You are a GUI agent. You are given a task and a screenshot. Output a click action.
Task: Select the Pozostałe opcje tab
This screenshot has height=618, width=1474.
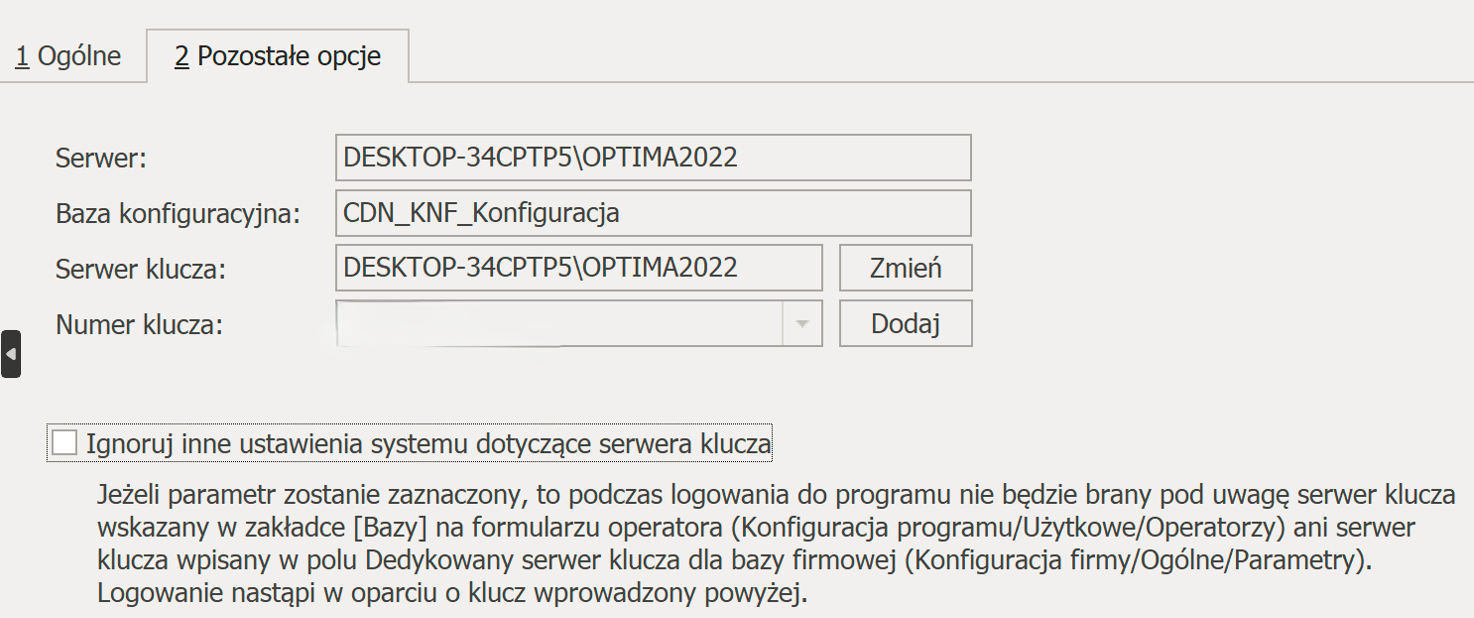[x=277, y=56]
